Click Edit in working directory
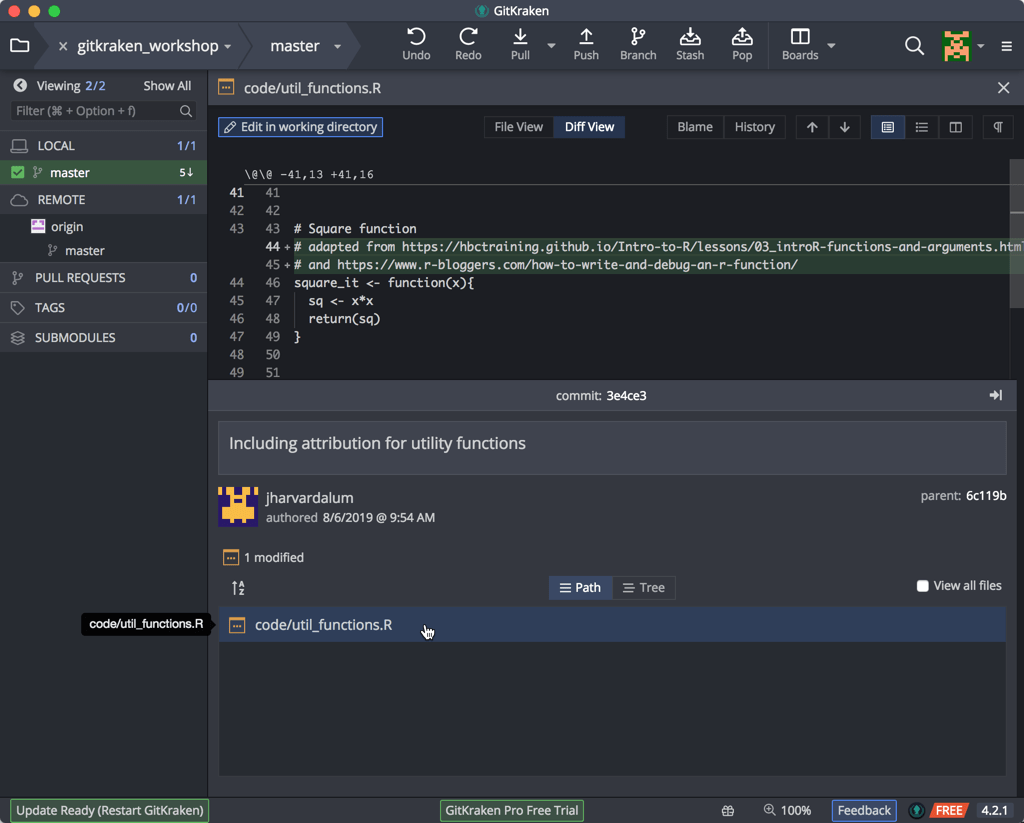Viewport: 1024px width, 823px height. pyautogui.click(x=300, y=127)
